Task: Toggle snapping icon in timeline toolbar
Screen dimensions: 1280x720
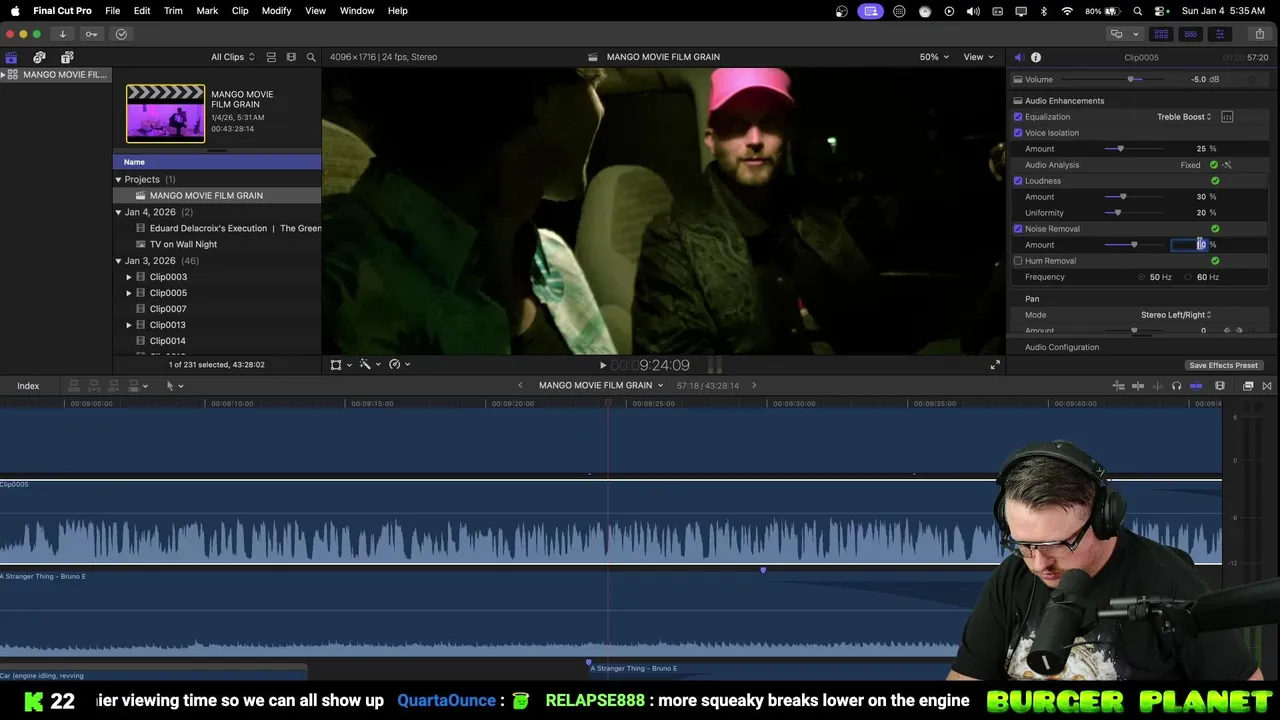Action: (x=1195, y=386)
